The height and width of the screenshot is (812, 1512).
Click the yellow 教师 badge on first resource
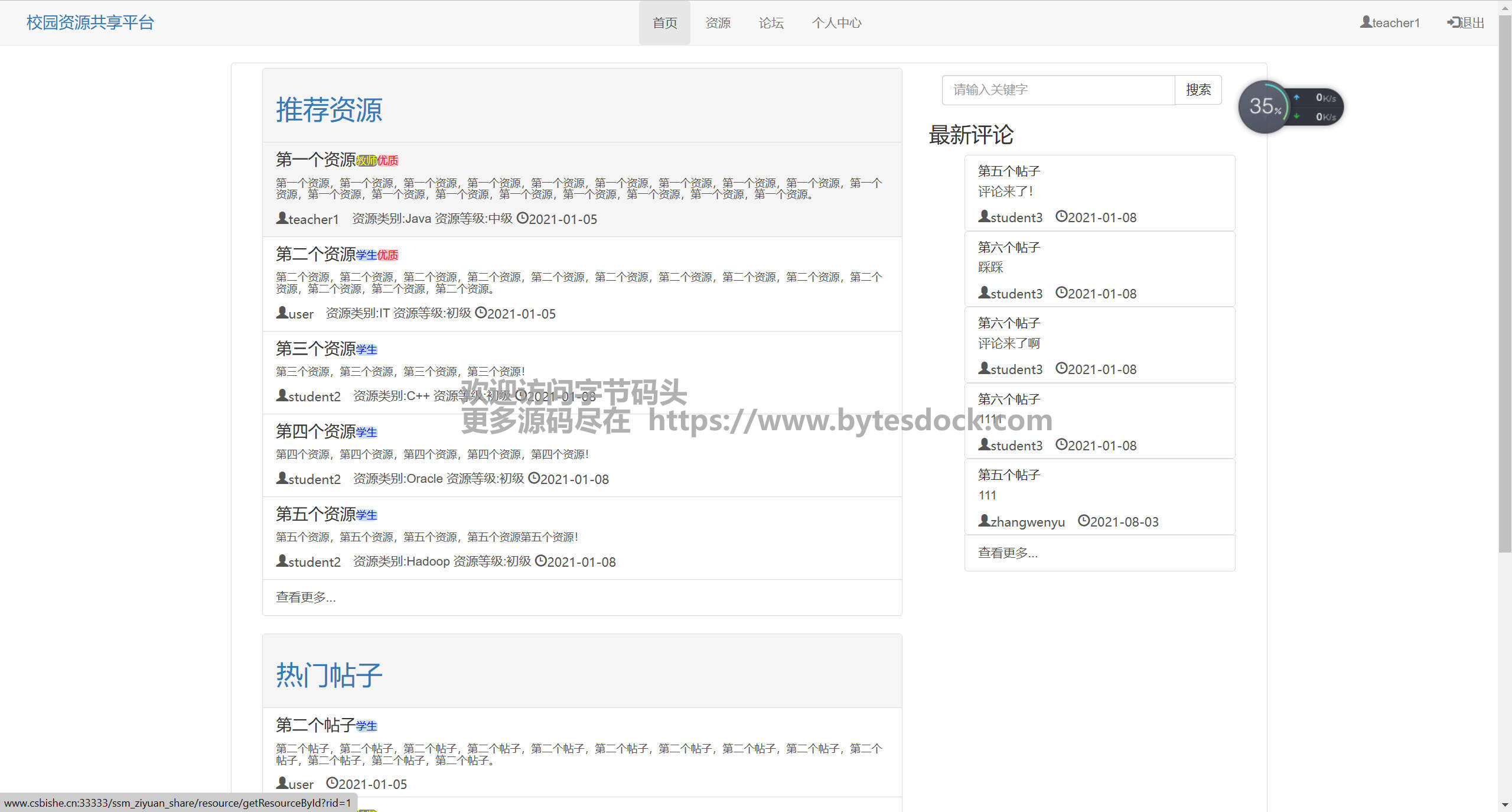[366, 161]
